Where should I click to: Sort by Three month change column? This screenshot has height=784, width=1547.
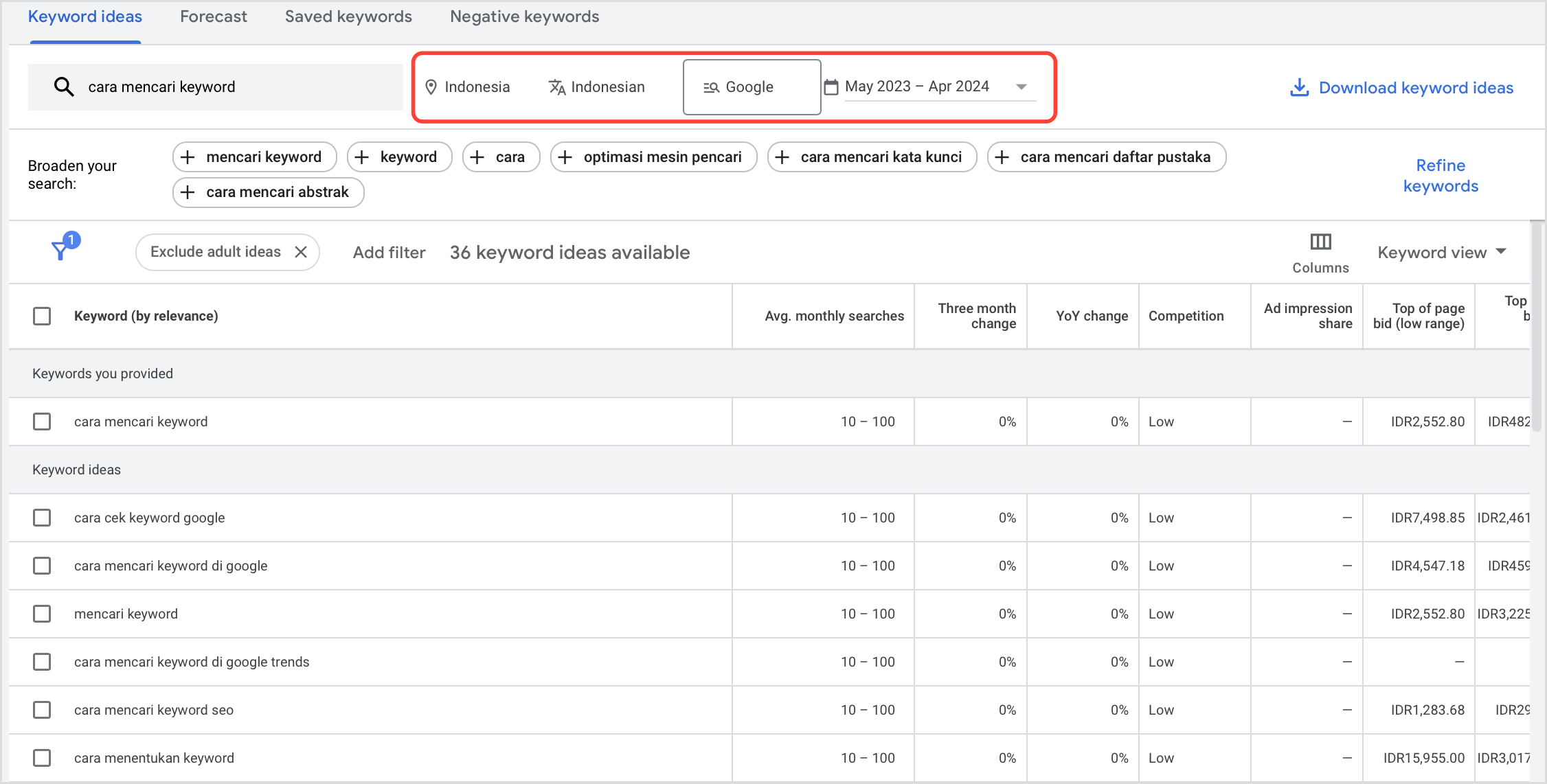[977, 316]
